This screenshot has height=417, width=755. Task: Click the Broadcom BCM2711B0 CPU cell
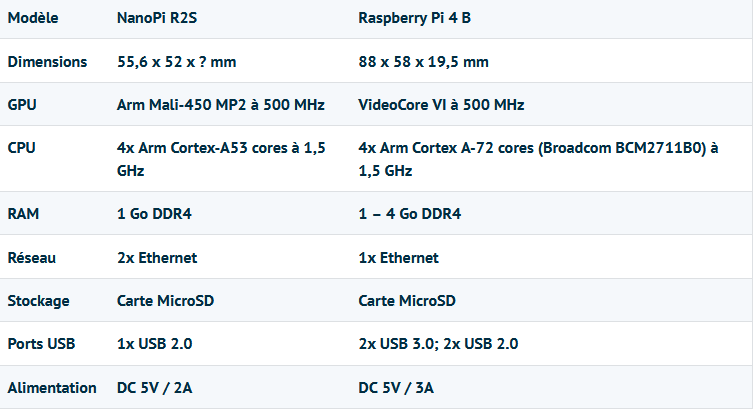(539, 159)
